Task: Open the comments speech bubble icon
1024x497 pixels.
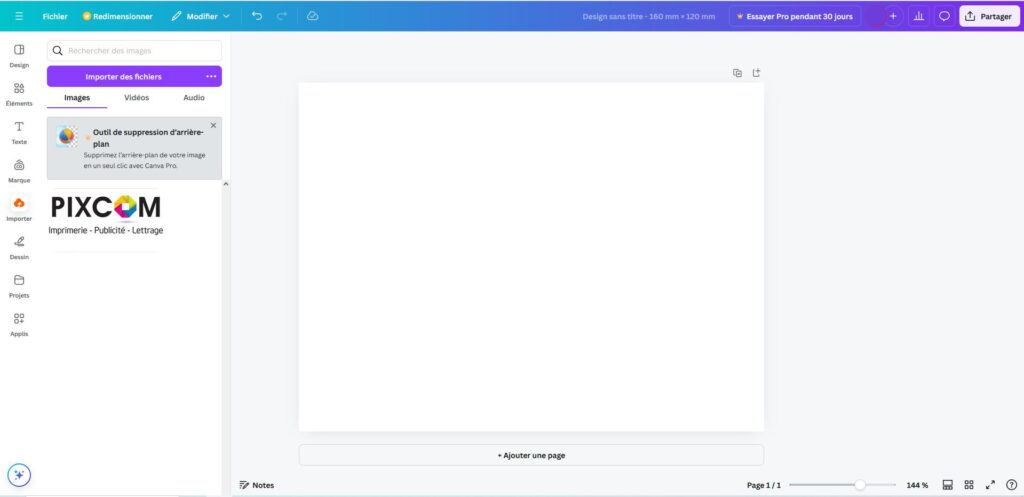Action: (x=943, y=16)
